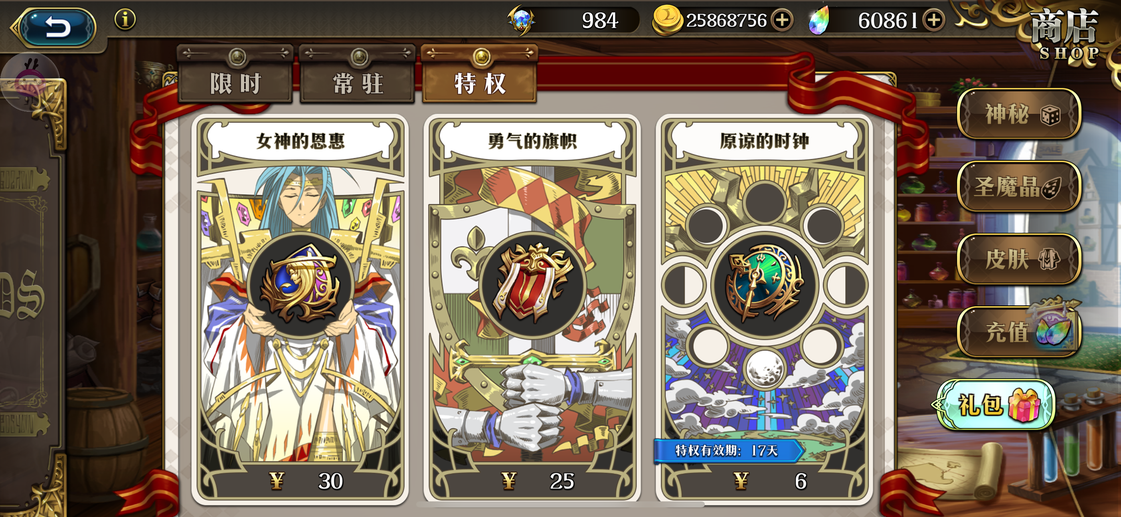Switch to the 限时 tab
This screenshot has width=1121, height=517.
235,83
